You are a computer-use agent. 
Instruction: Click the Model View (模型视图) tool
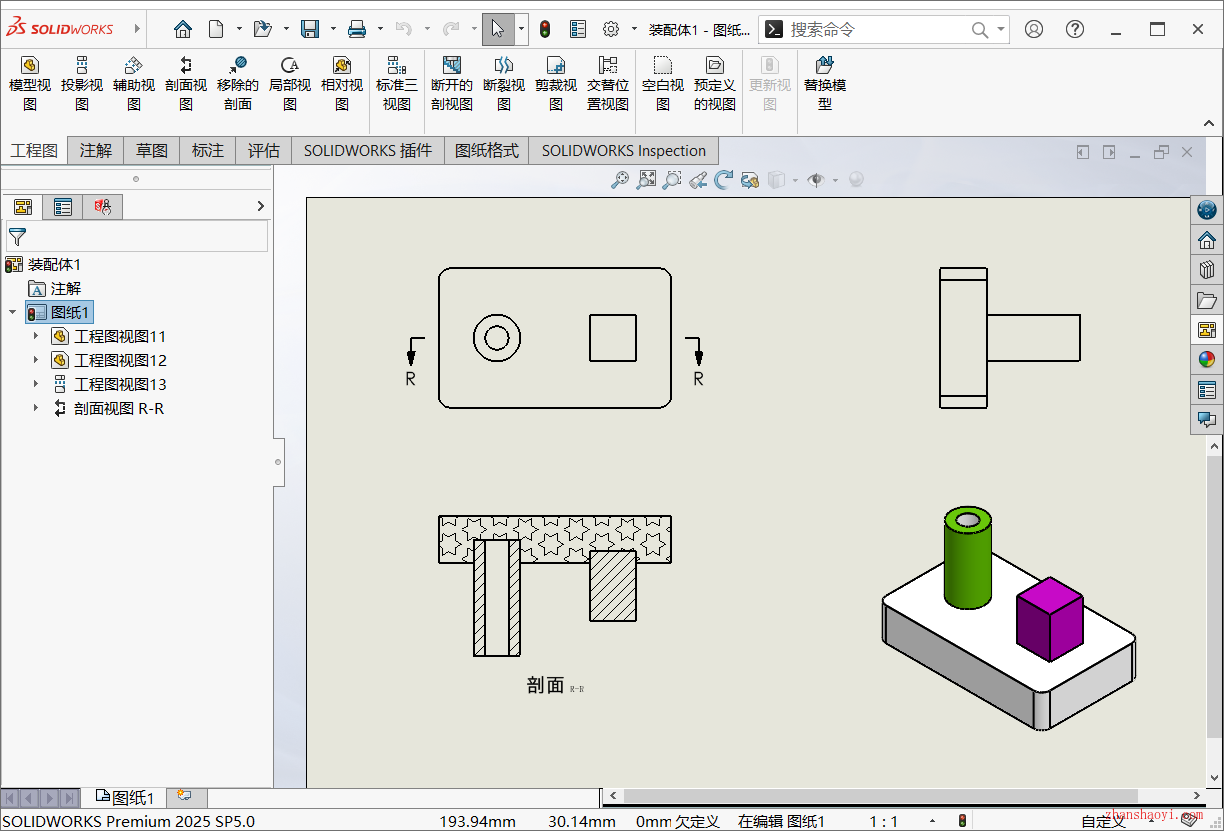(x=30, y=84)
